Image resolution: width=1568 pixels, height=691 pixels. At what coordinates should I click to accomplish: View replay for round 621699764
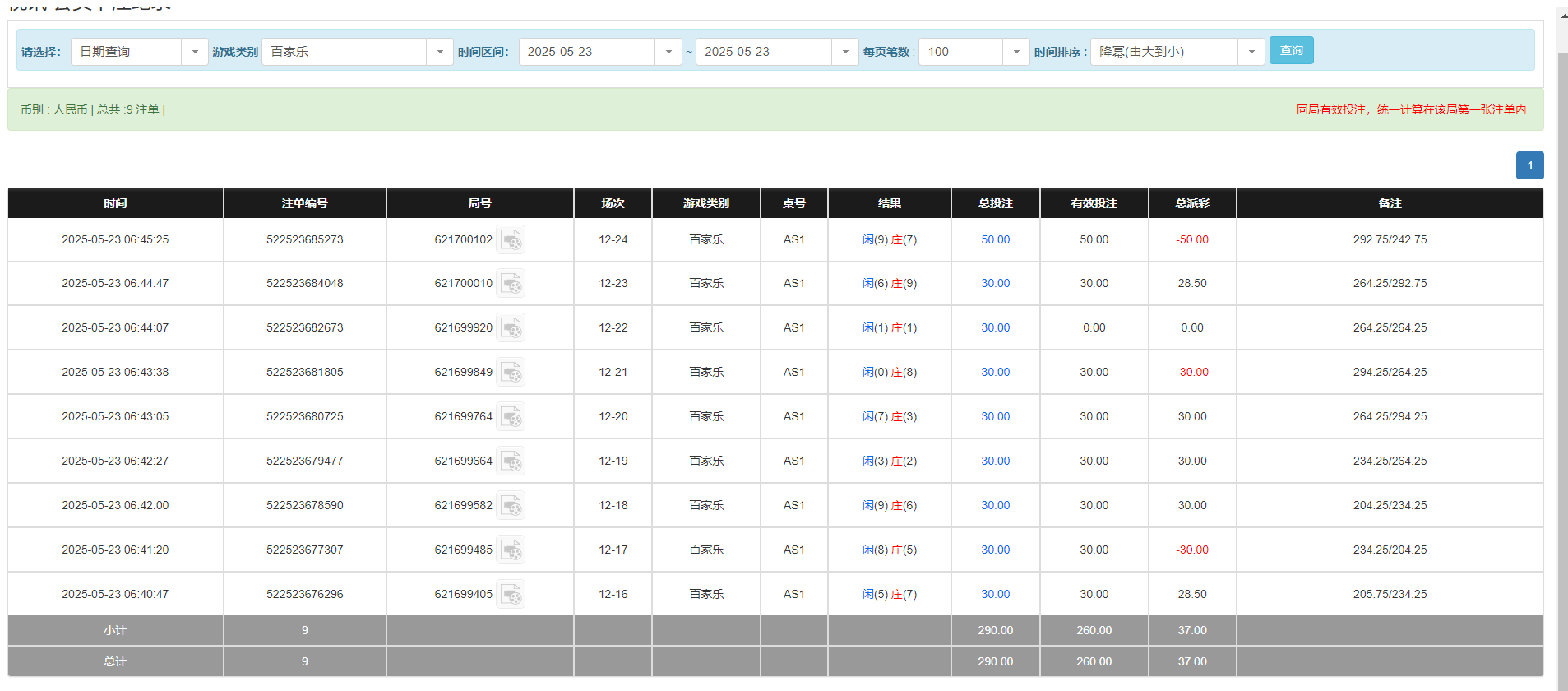coord(511,417)
